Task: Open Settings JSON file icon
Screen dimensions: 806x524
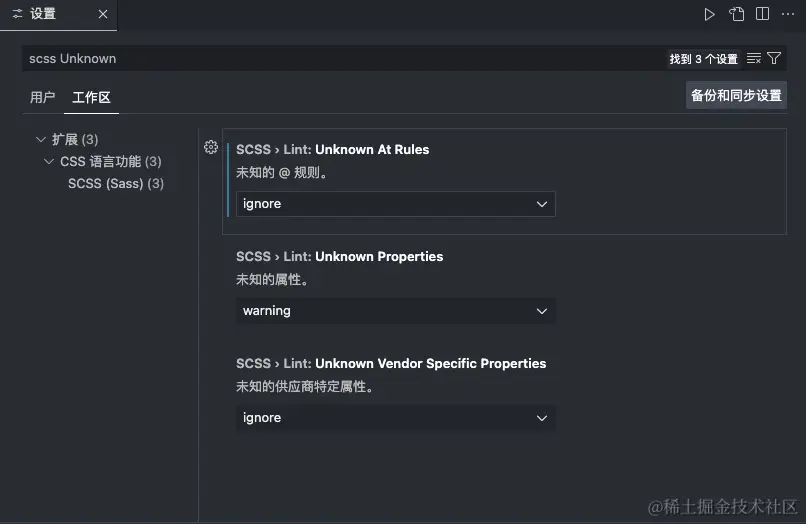Action: 736,14
